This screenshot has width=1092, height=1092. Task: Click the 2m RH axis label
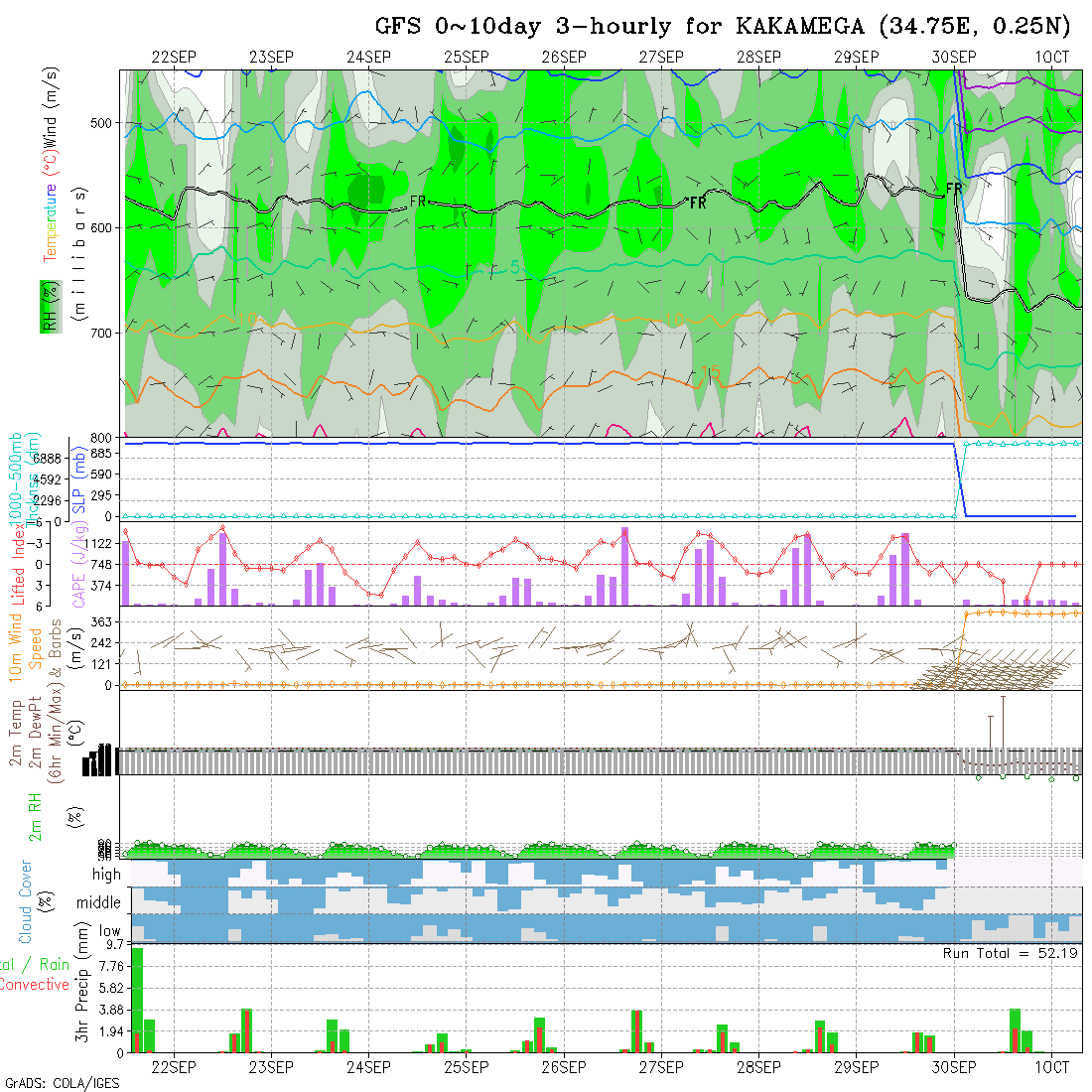point(35,816)
